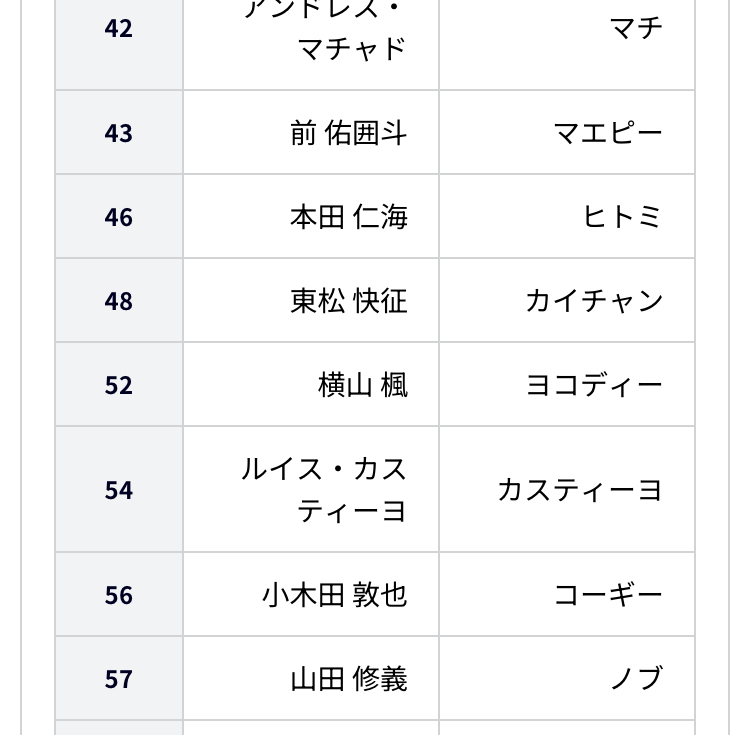This screenshot has height=735, width=750.
Task: Select player name ルイス・カスティーヨ
Action: pyautogui.click(x=324, y=490)
